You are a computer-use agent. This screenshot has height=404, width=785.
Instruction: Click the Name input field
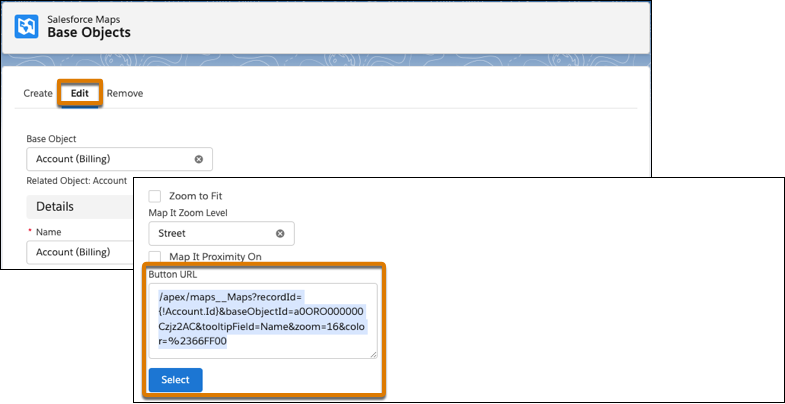pos(80,252)
